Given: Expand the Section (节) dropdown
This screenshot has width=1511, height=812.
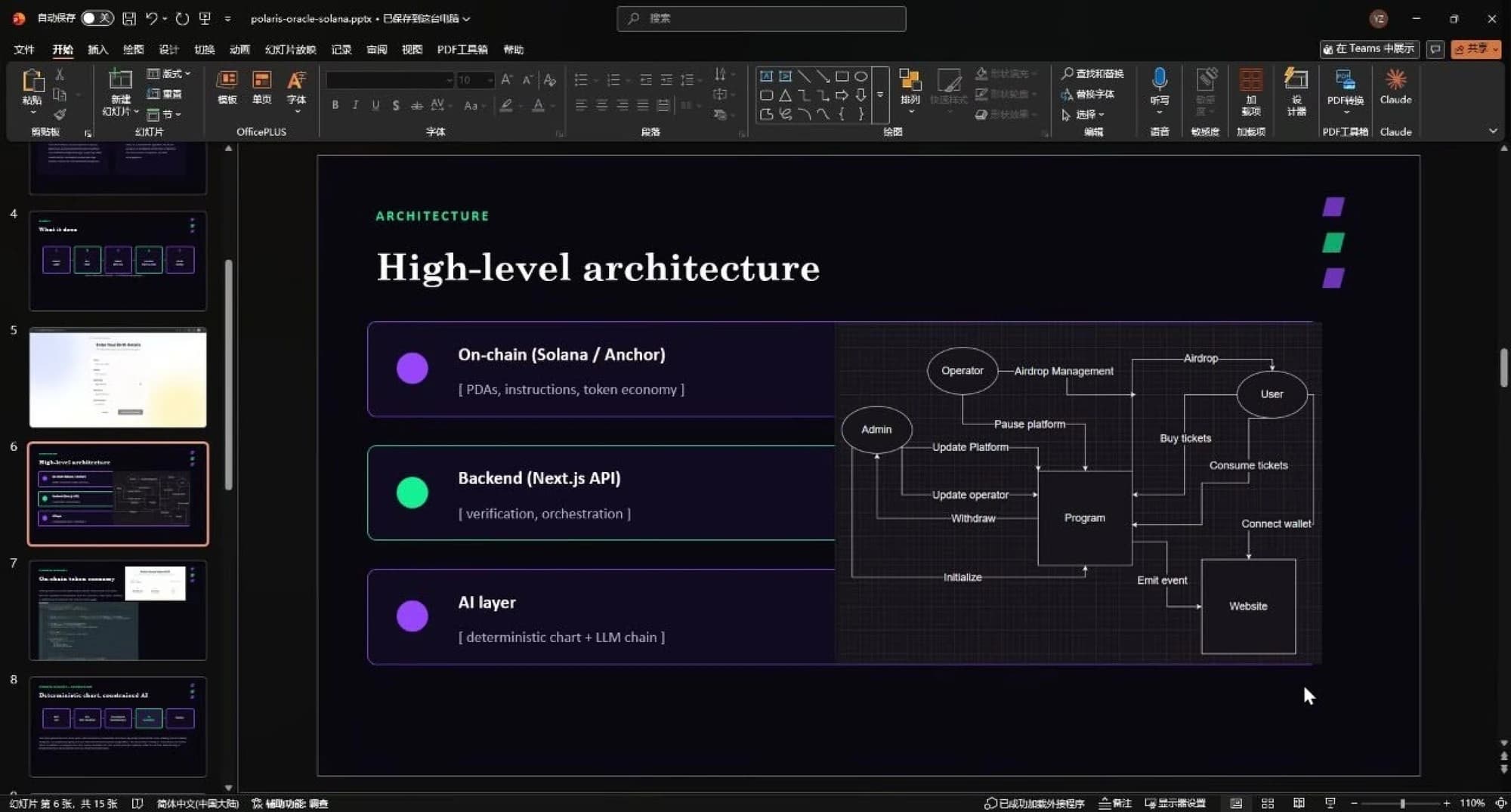Looking at the screenshot, I should (164, 114).
